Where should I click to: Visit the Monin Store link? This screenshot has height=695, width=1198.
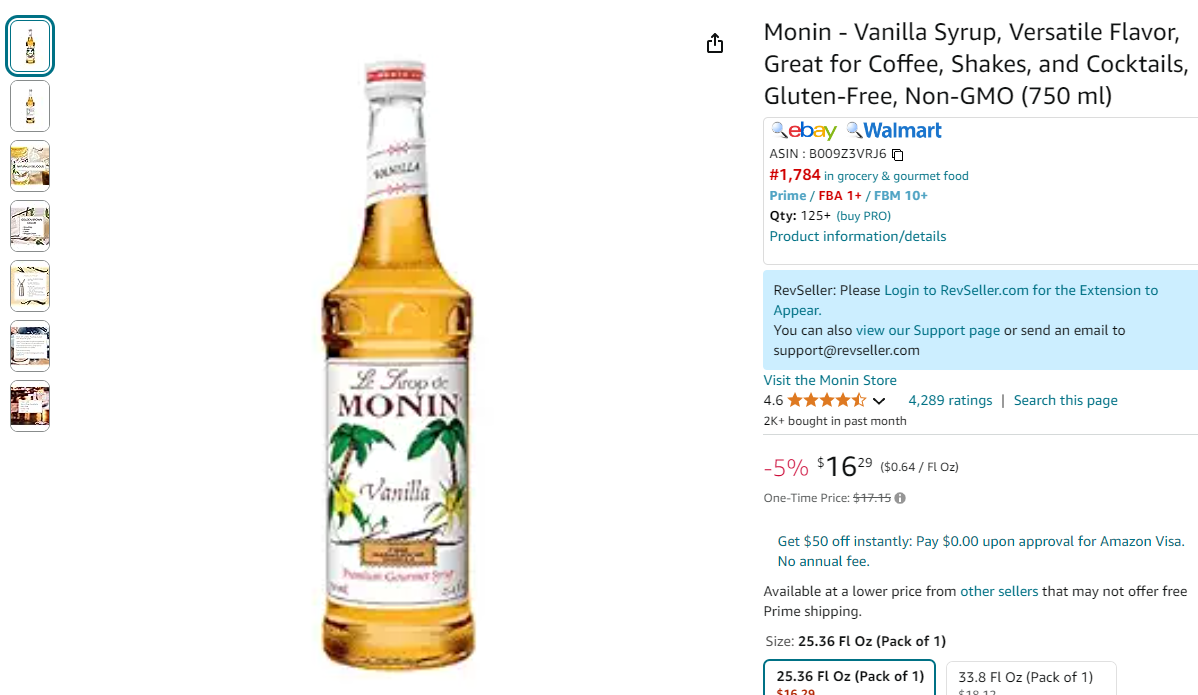coord(830,380)
